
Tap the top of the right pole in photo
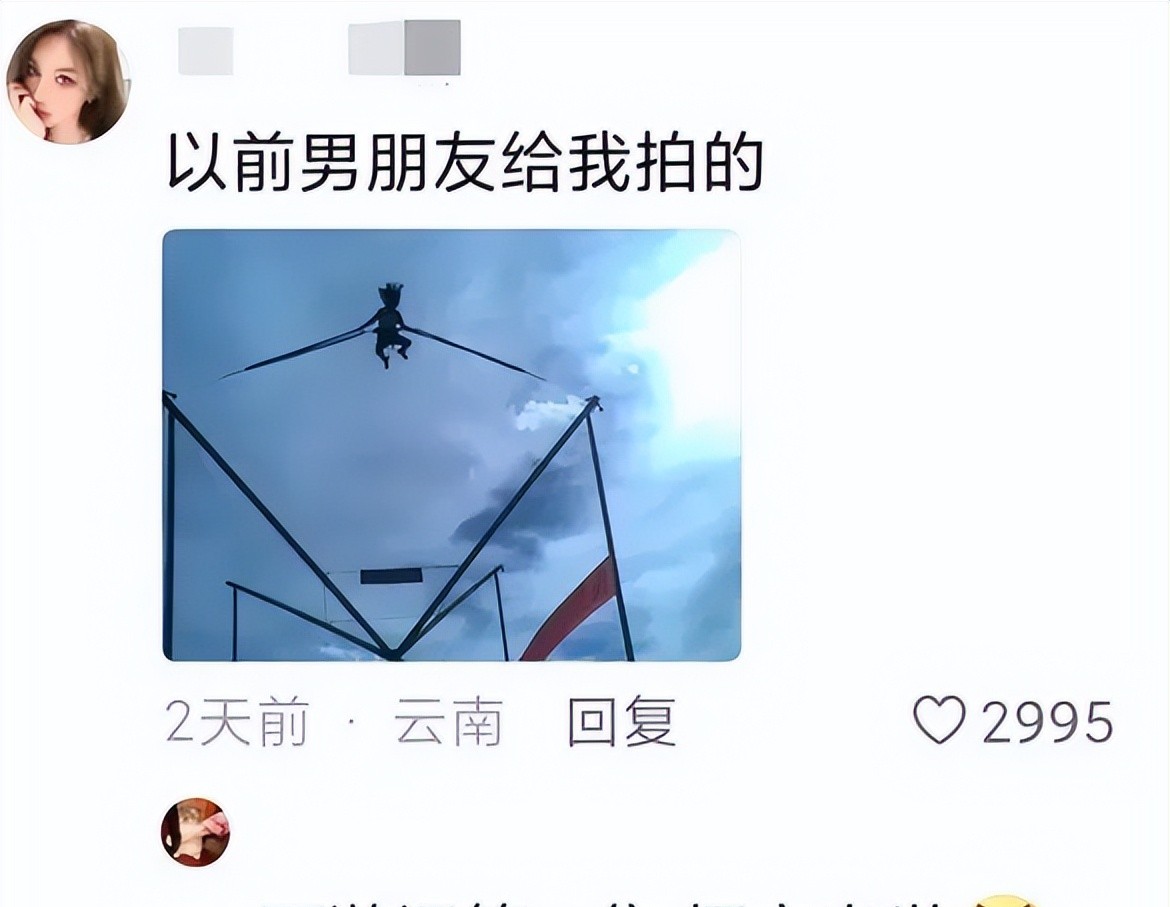[593, 404]
